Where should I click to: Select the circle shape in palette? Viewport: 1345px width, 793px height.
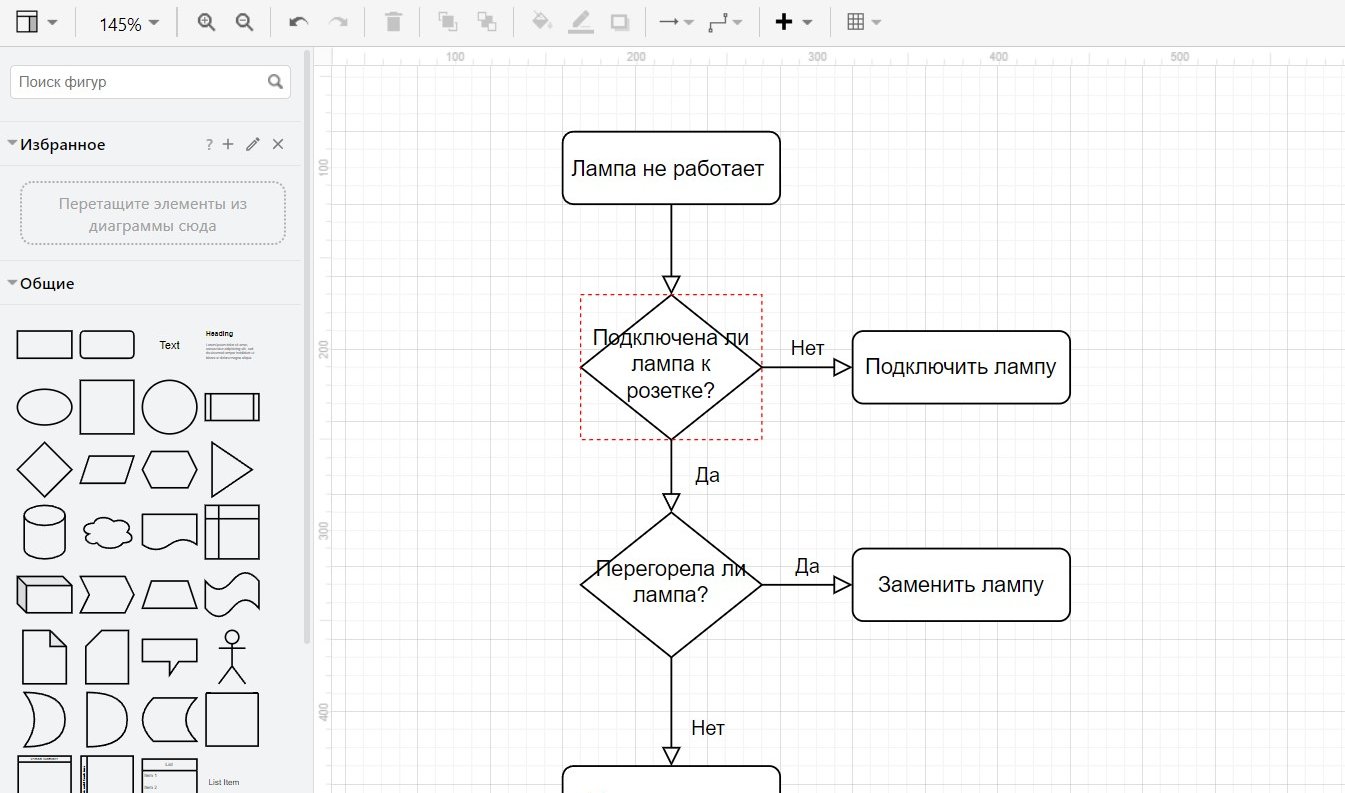point(170,407)
